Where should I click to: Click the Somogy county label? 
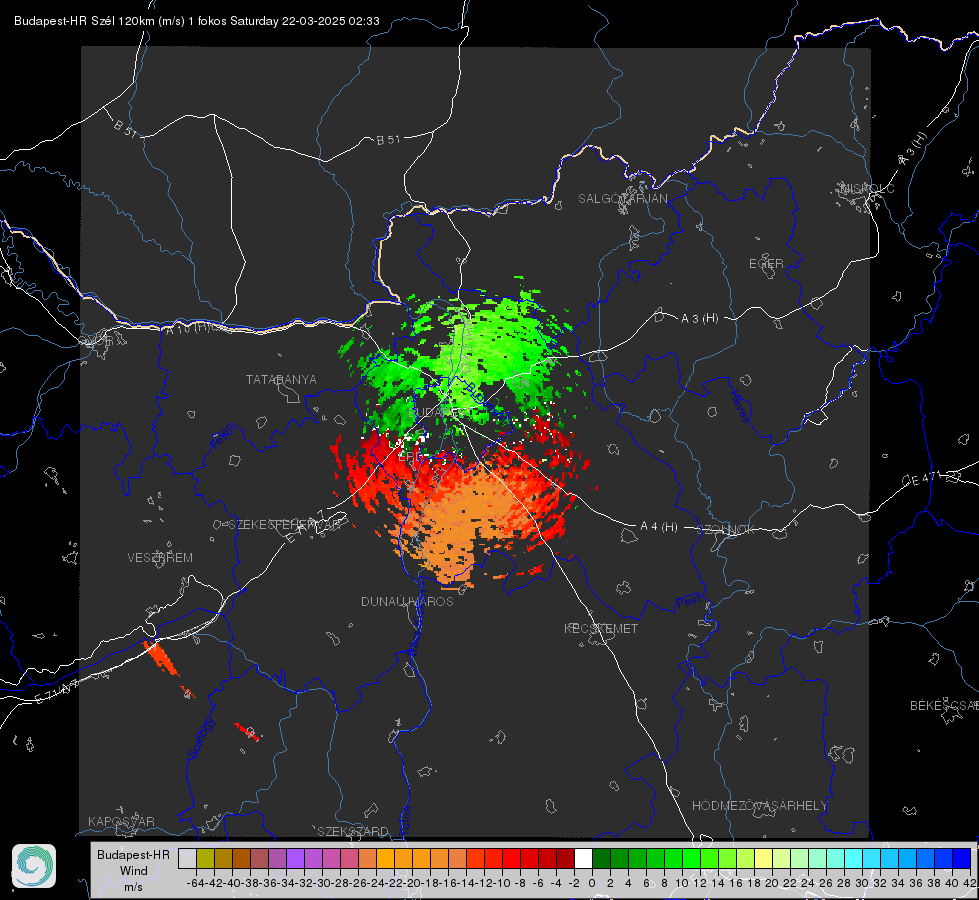[x=200, y=738]
